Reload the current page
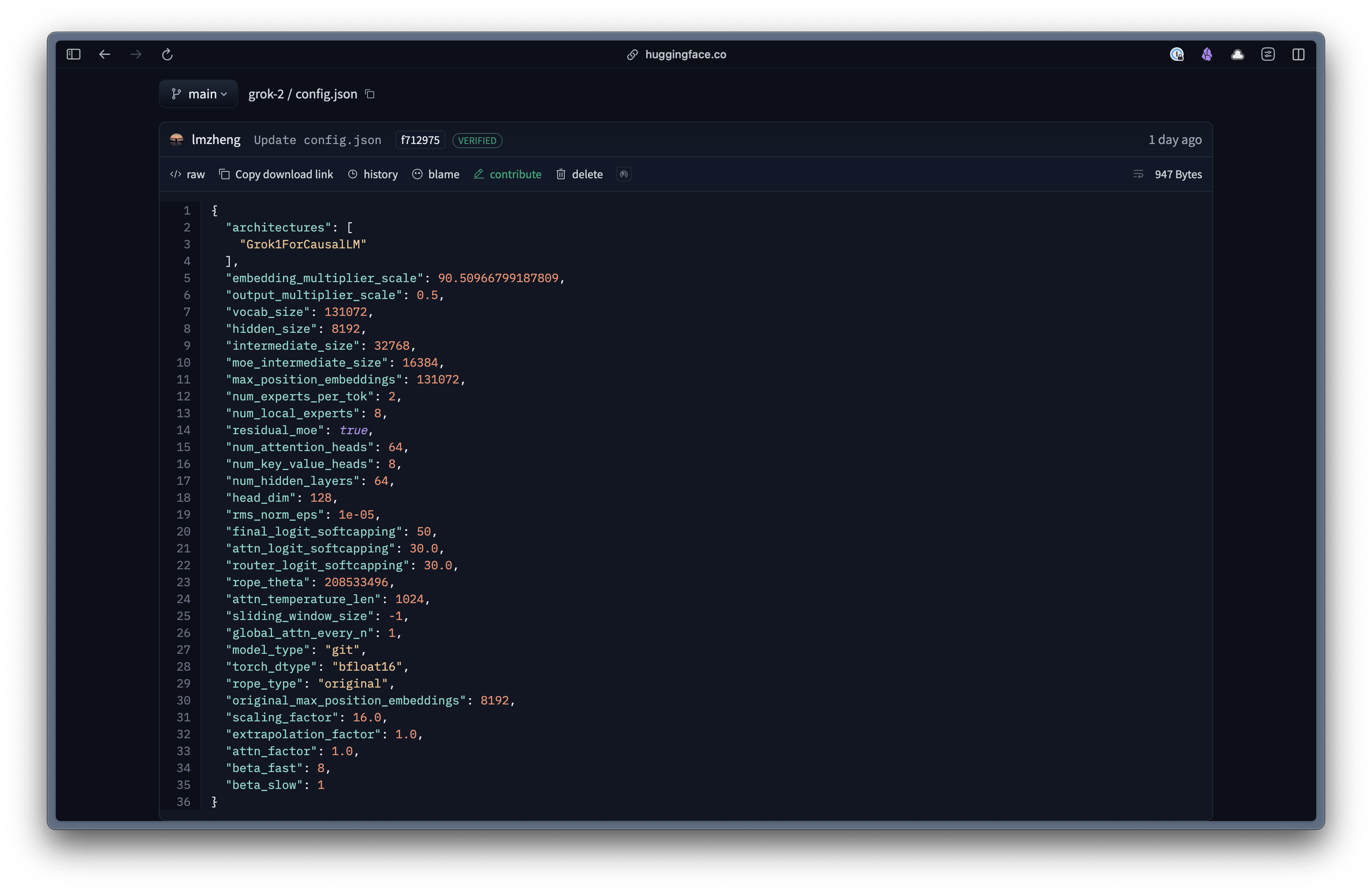The image size is (1372, 892). pyautogui.click(x=167, y=54)
